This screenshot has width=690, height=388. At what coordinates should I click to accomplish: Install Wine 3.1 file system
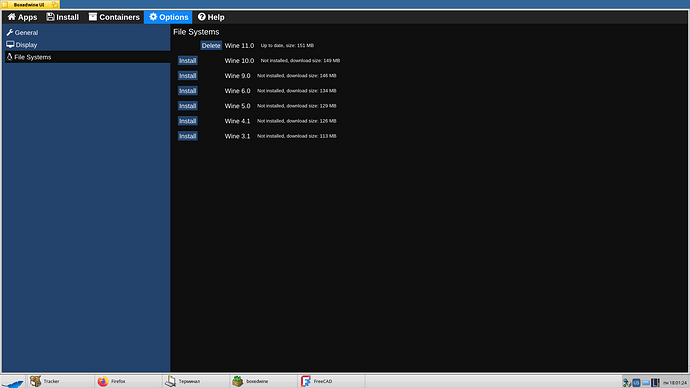(187, 136)
